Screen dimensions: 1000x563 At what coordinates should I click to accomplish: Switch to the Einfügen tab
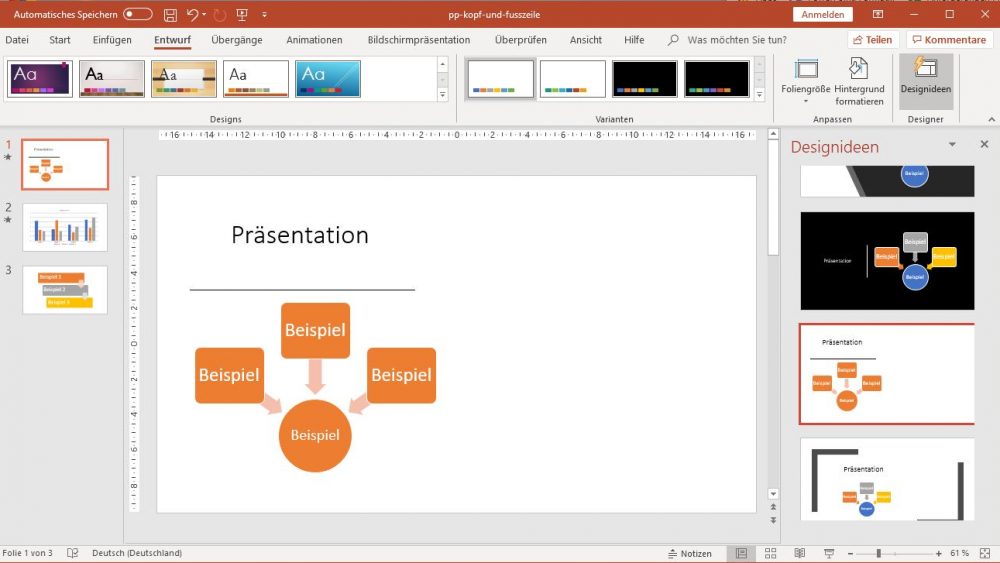[x=112, y=40]
